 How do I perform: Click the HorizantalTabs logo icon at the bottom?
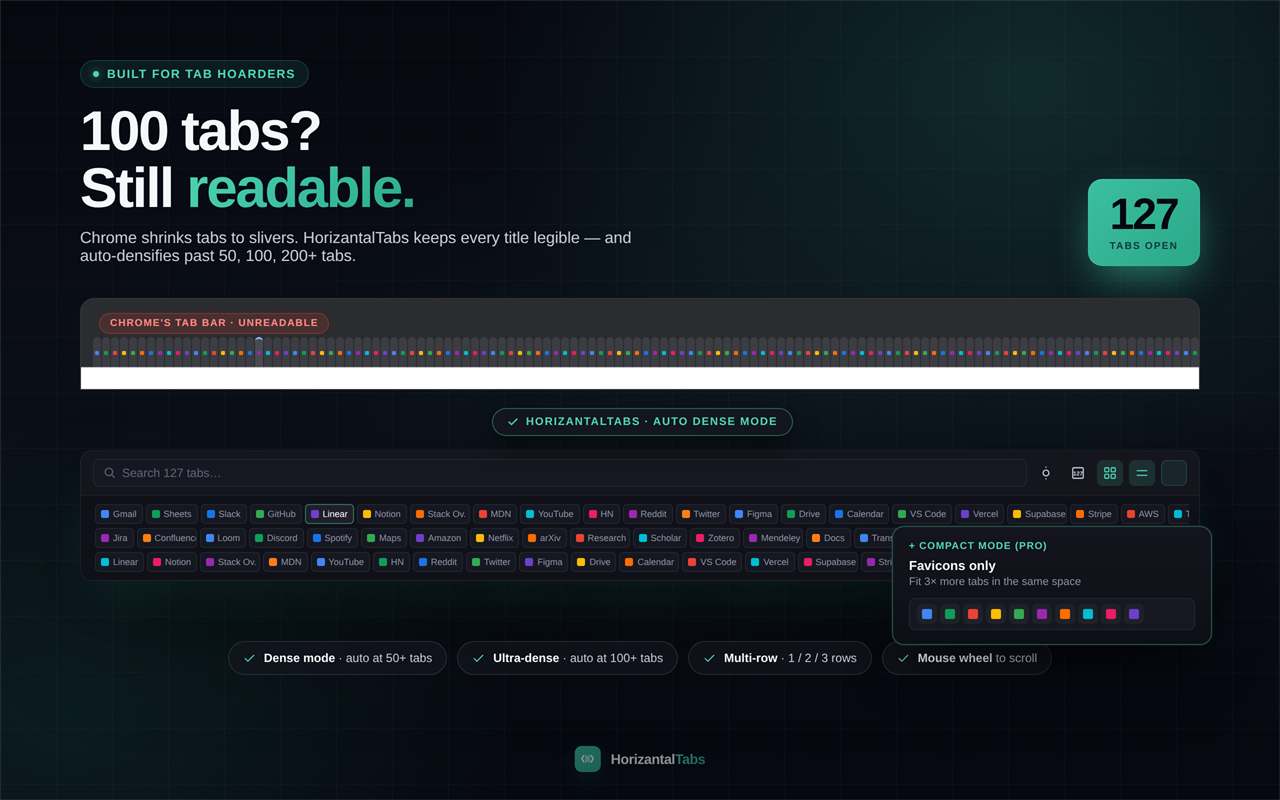[588, 759]
